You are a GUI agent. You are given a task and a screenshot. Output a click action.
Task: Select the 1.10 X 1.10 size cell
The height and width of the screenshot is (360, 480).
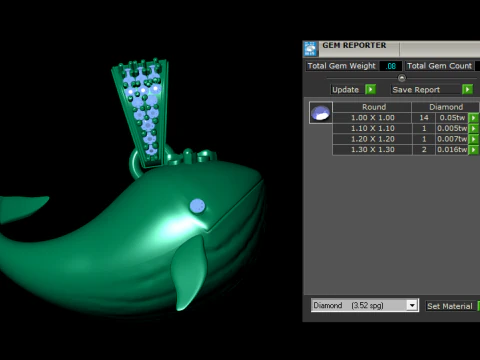[372, 128]
